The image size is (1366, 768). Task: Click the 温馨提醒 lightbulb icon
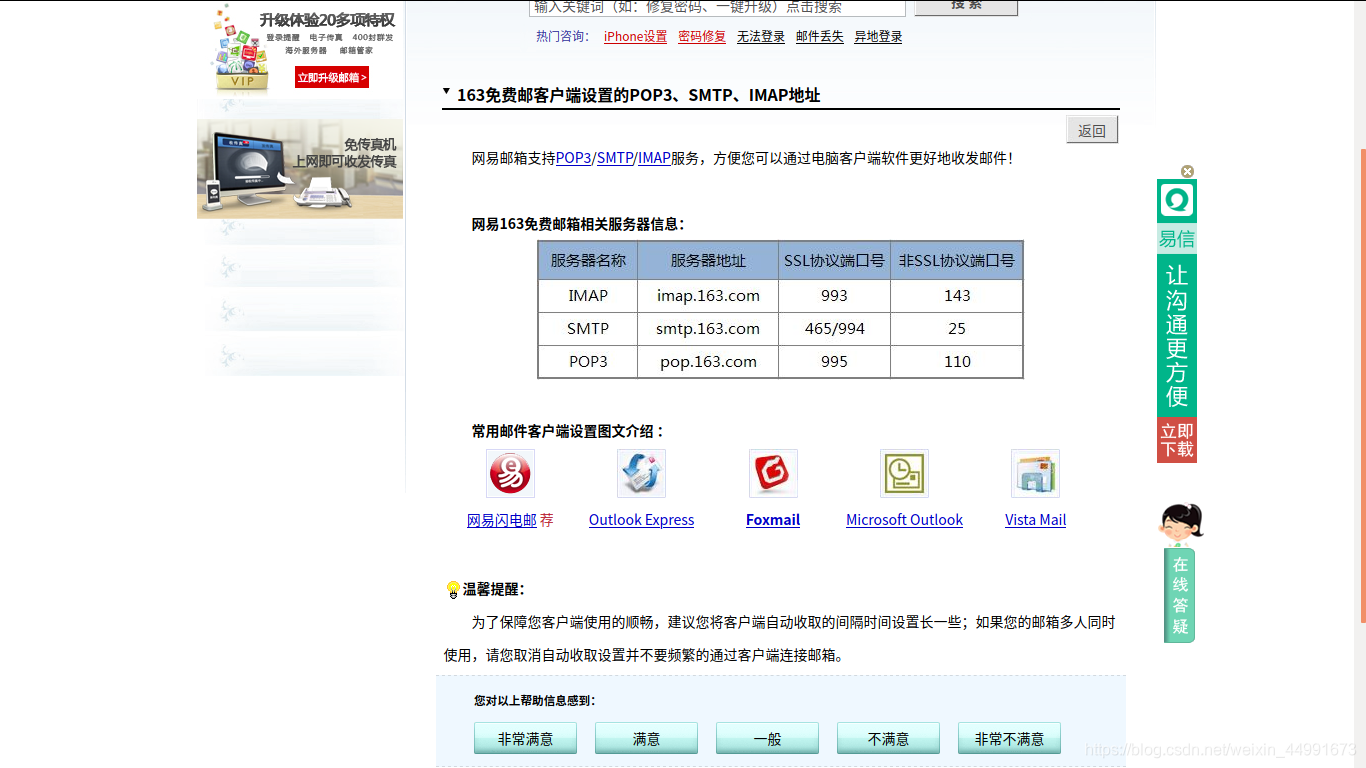452,590
